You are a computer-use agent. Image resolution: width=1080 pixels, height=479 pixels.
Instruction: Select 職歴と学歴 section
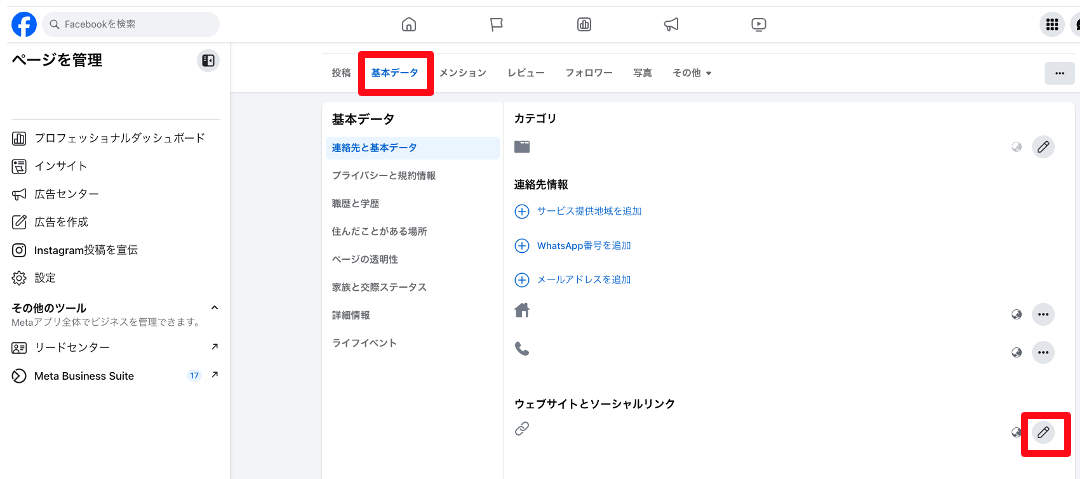click(413, 203)
